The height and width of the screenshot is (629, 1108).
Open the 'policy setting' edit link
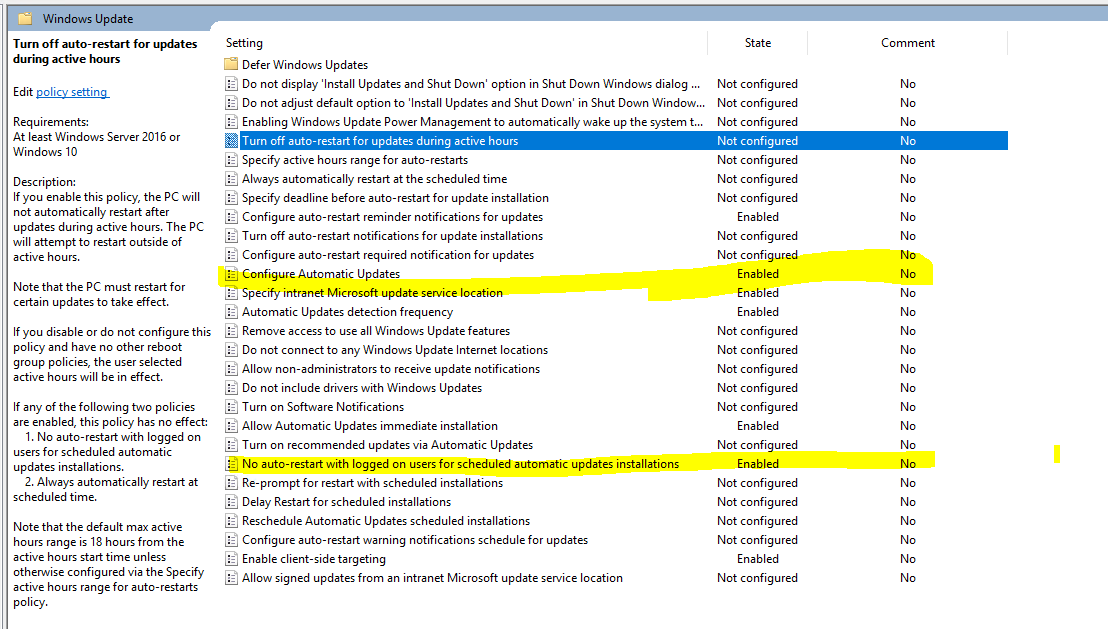[72, 92]
